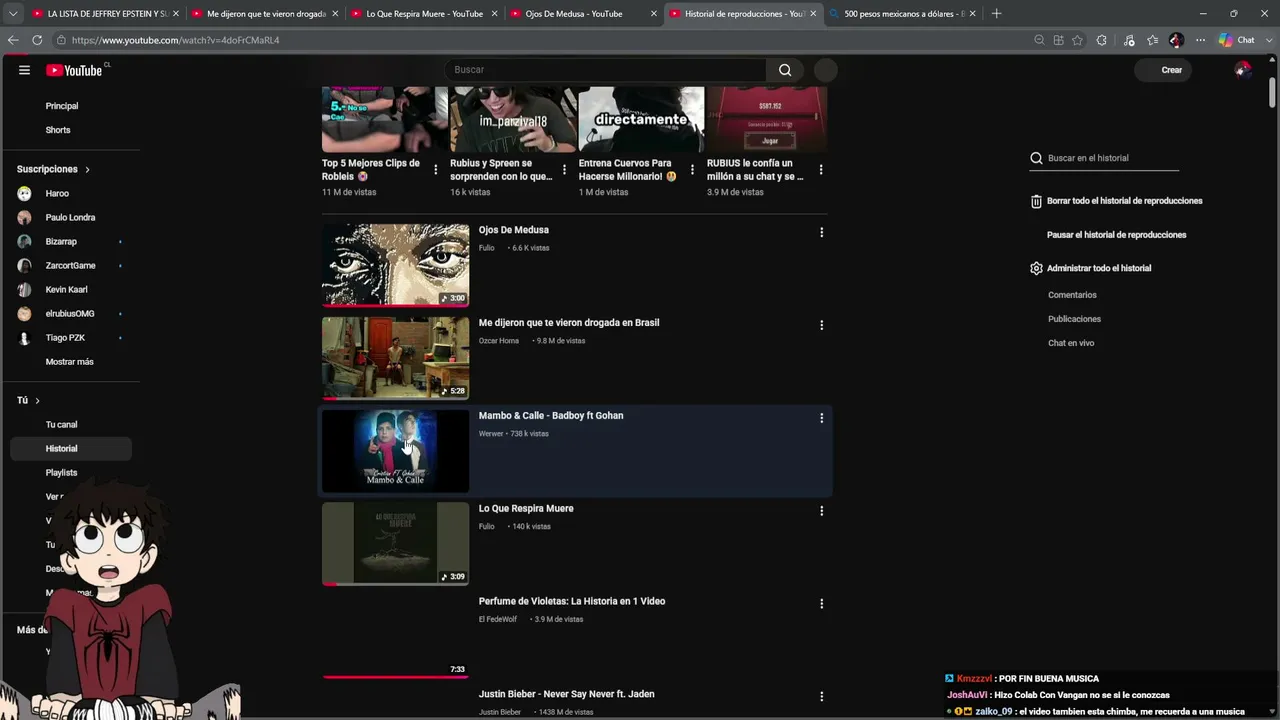1280x720 pixels.
Task: Open ZarcortGame channel avatar
Action: point(24,265)
